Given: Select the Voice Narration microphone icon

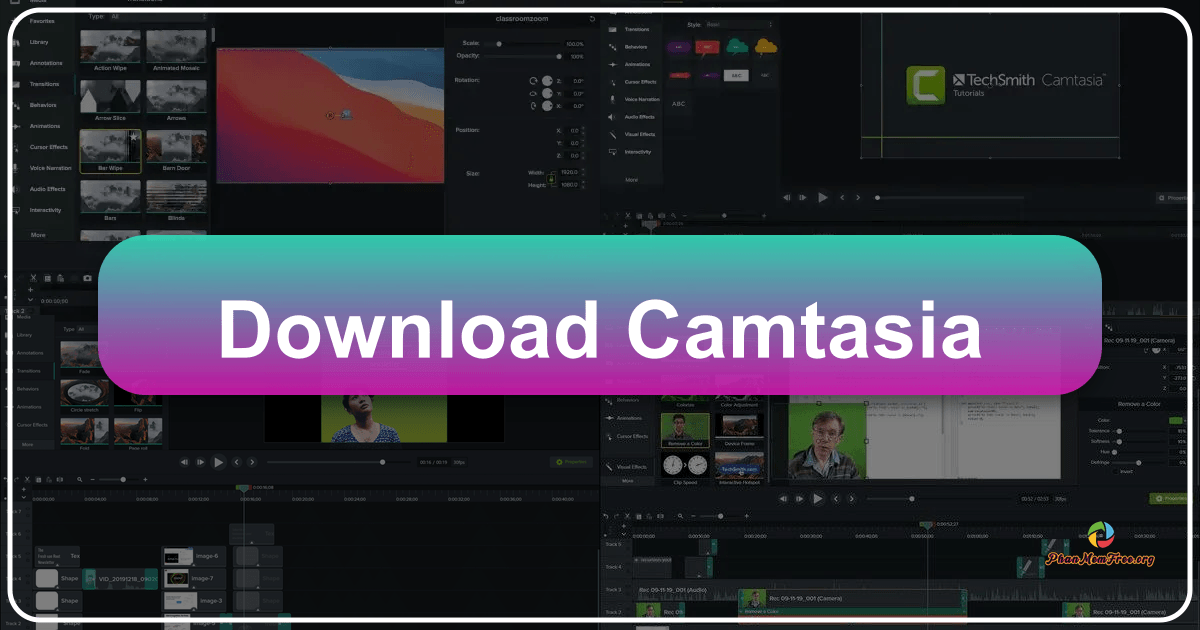Looking at the screenshot, I should coord(18,169).
